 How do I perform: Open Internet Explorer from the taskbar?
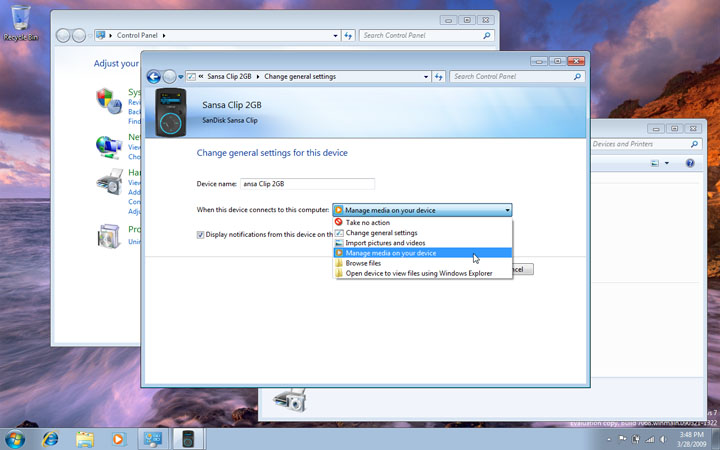pyautogui.click(x=50, y=438)
